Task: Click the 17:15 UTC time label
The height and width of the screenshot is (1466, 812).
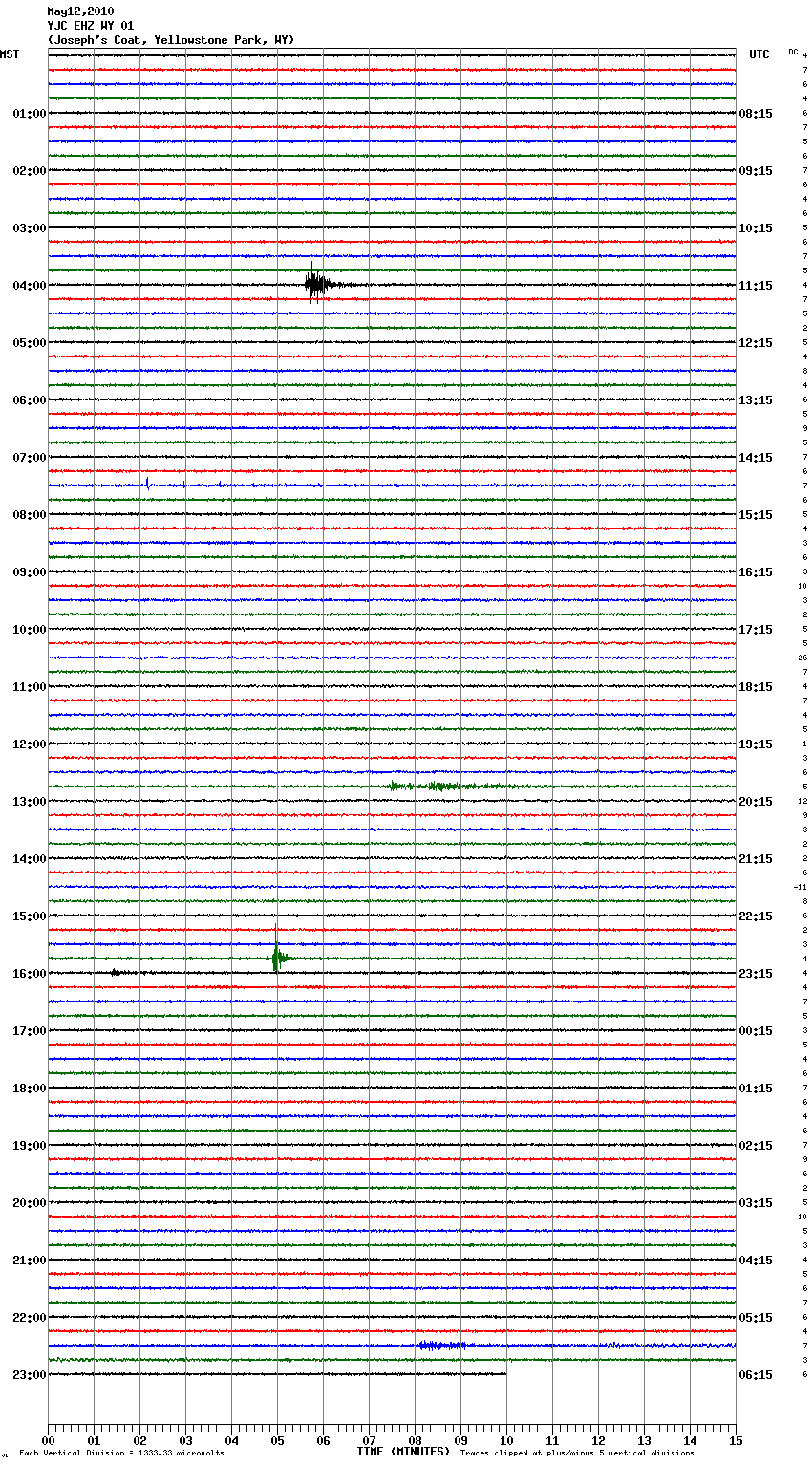Action: tap(756, 630)
